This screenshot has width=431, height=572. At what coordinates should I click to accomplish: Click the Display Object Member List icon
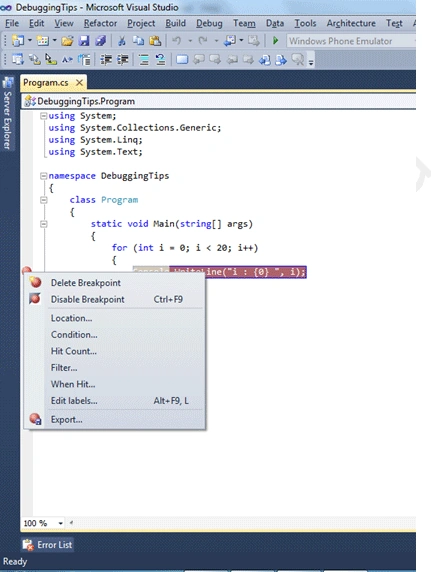18,59
